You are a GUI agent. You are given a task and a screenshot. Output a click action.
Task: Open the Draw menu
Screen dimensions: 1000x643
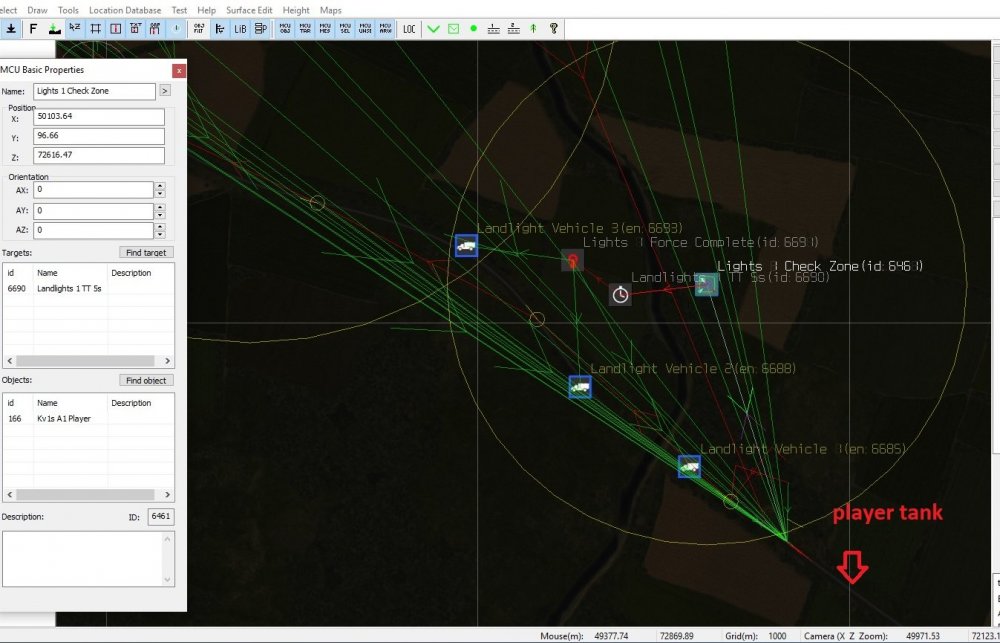click(38, 10)
